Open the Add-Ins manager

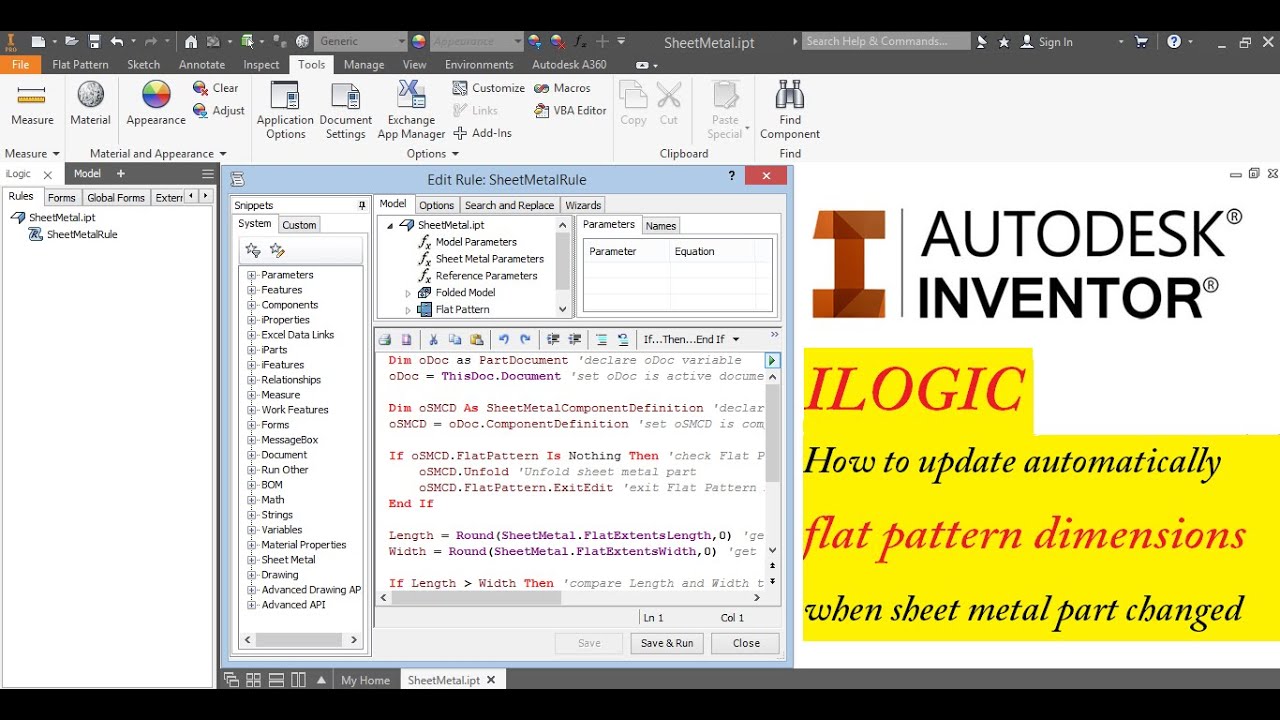click(x=483, y=133)
